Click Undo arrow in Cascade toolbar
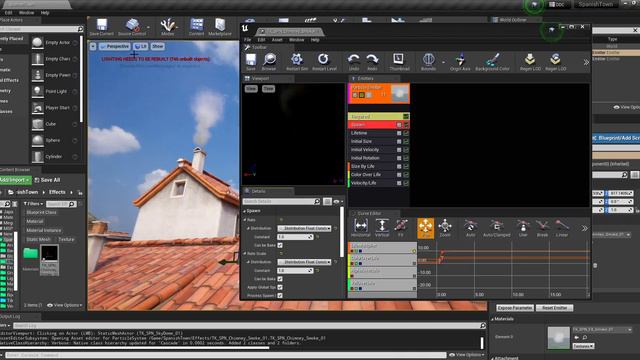This screenshot has height=360, width=640. pos(353,60)
